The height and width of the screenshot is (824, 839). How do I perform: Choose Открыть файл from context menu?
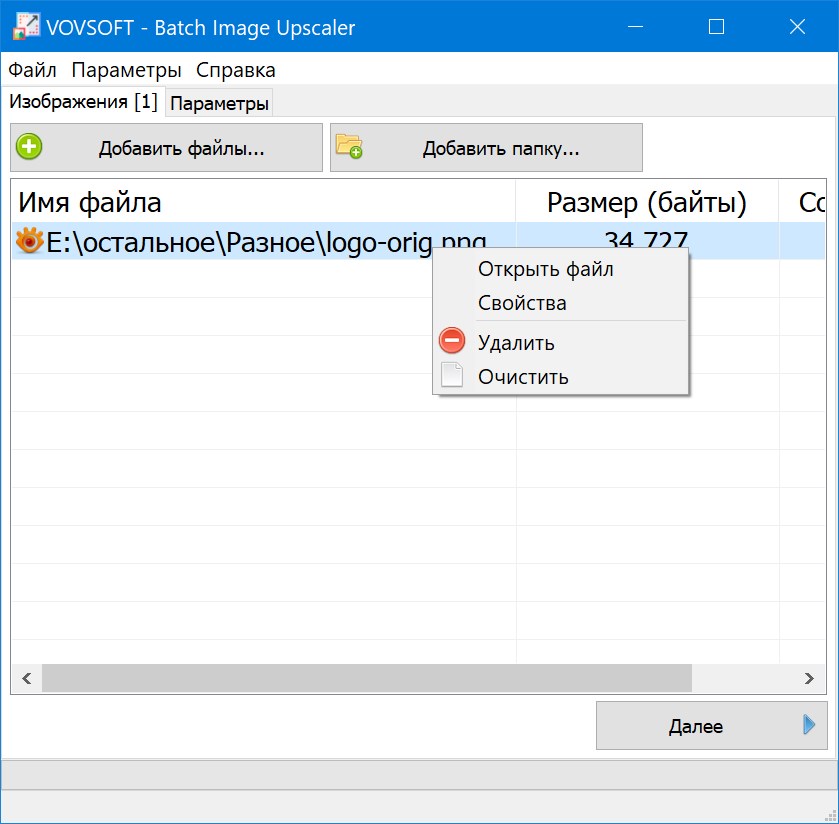coord(545,269)
